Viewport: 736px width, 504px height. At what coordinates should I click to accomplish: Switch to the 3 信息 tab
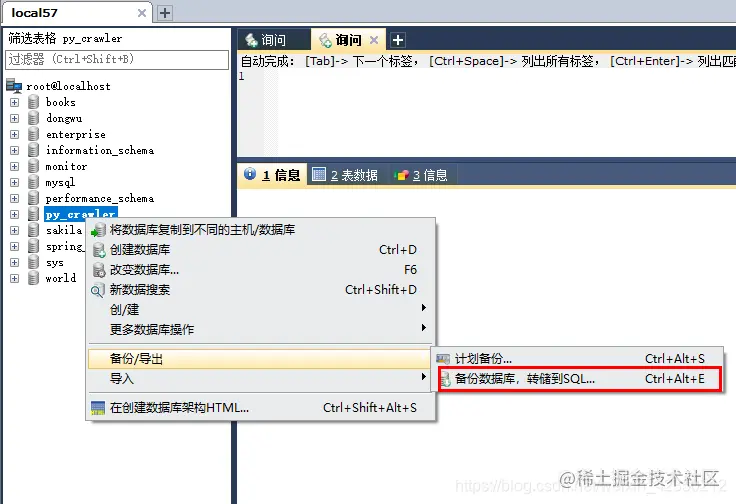point(421,175)
